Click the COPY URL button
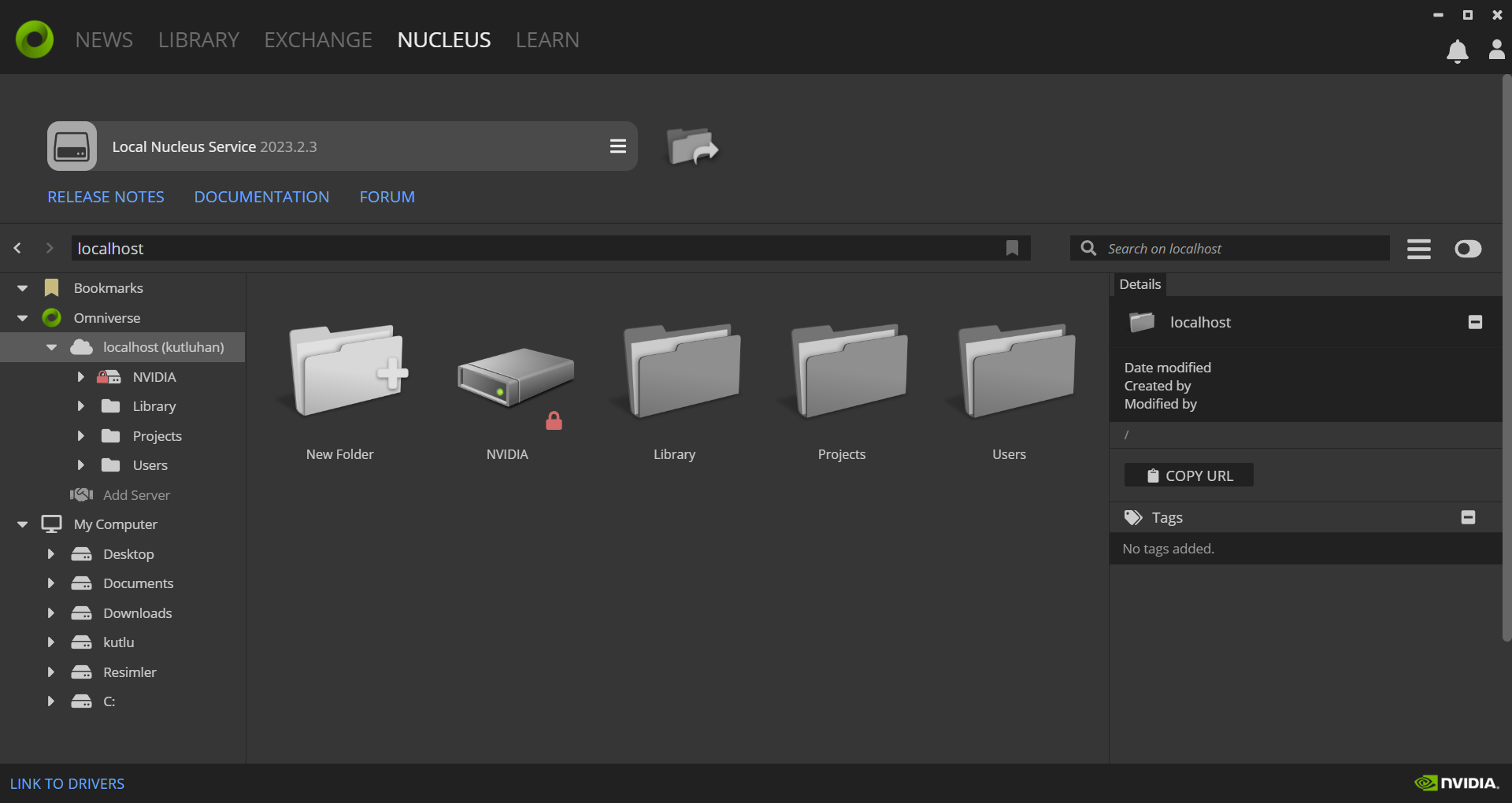 pyautogui.click(x=1188, y=476)
